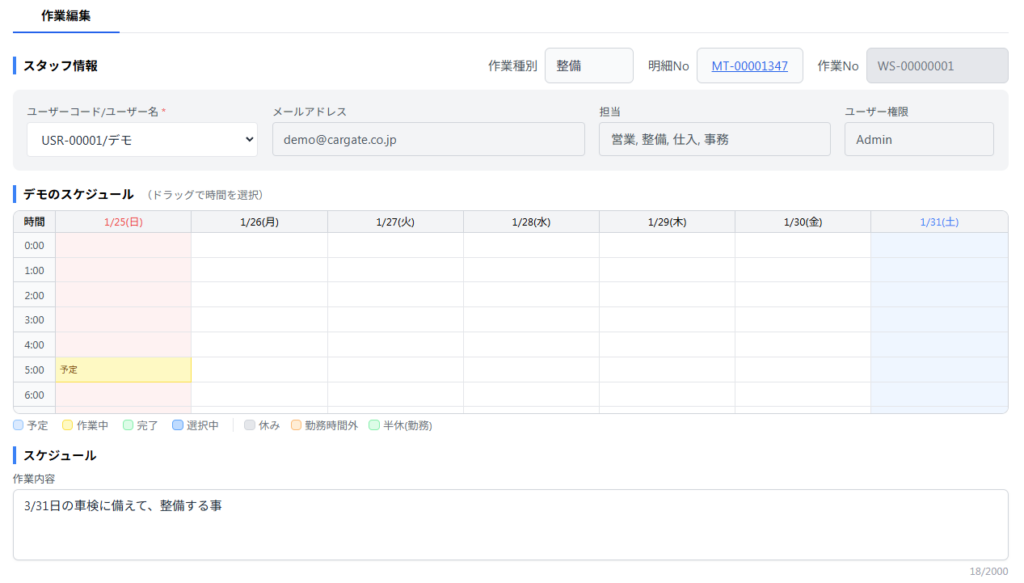Expand the ユーザーコード/ユーザー名 dropdown
1024x583 pixels.
142,140
